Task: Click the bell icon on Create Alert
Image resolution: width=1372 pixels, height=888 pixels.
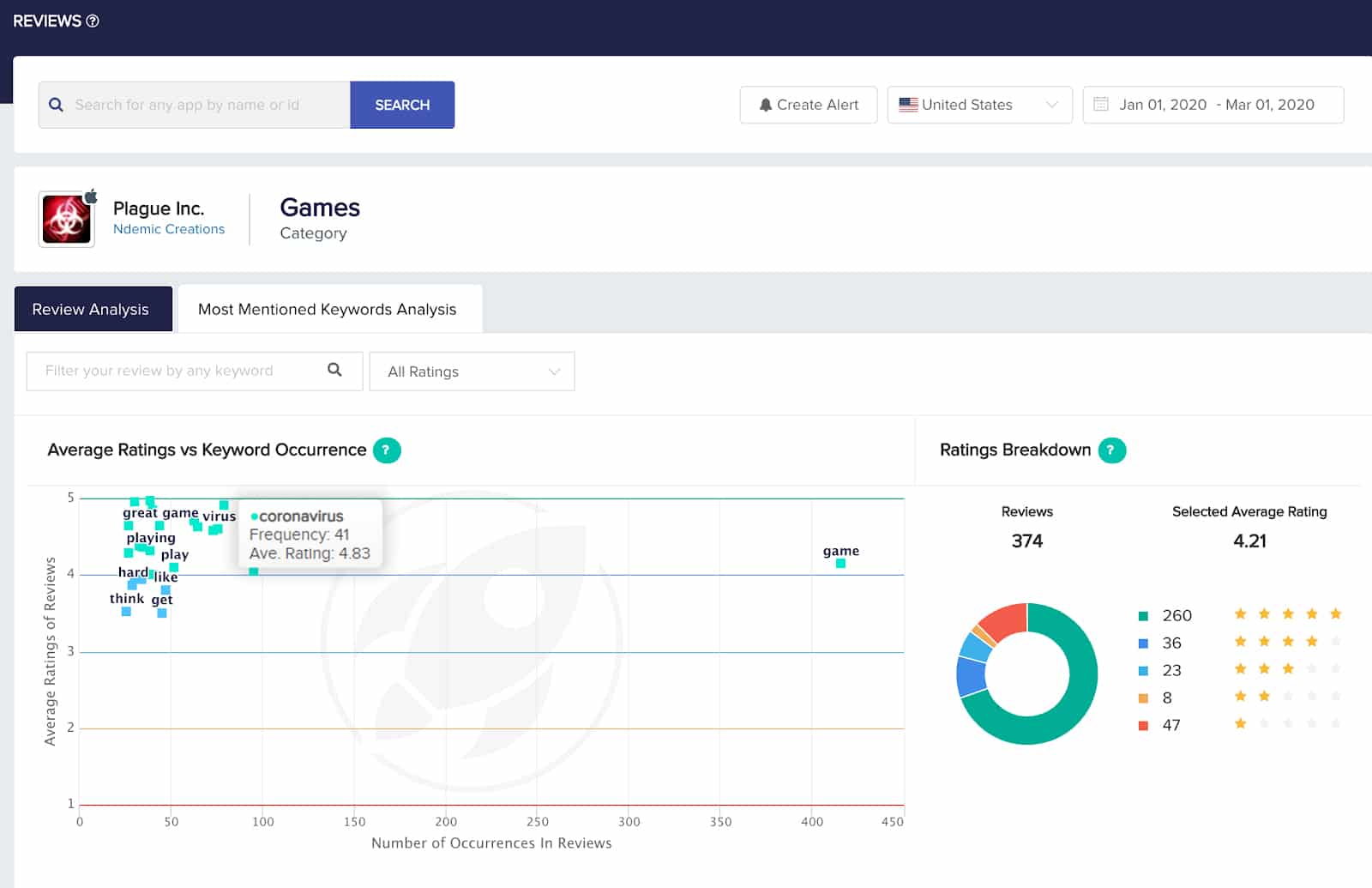Action: (x=766, y=105)
